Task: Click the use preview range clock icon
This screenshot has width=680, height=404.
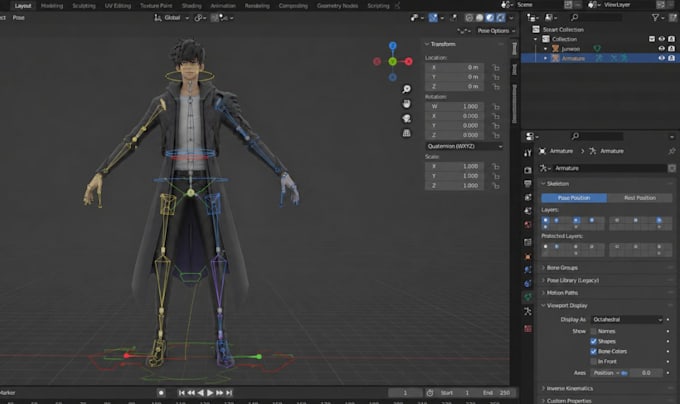Action: coord(430,393)
